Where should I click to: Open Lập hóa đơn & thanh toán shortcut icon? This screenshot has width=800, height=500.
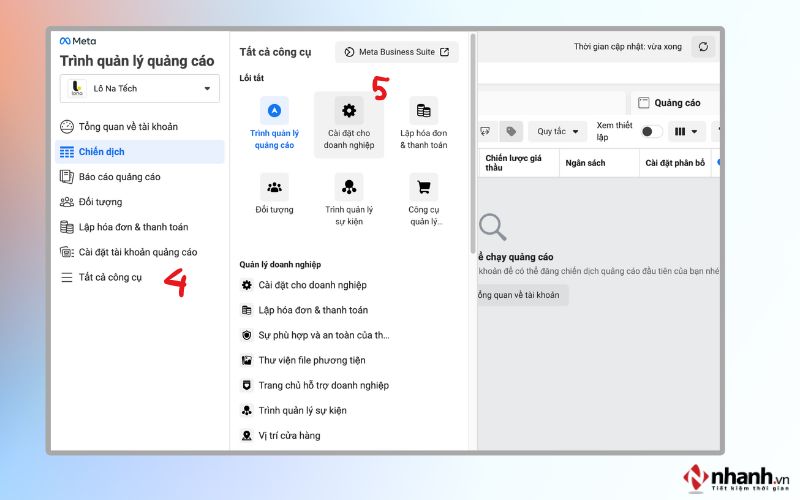[x=423, y=111]
